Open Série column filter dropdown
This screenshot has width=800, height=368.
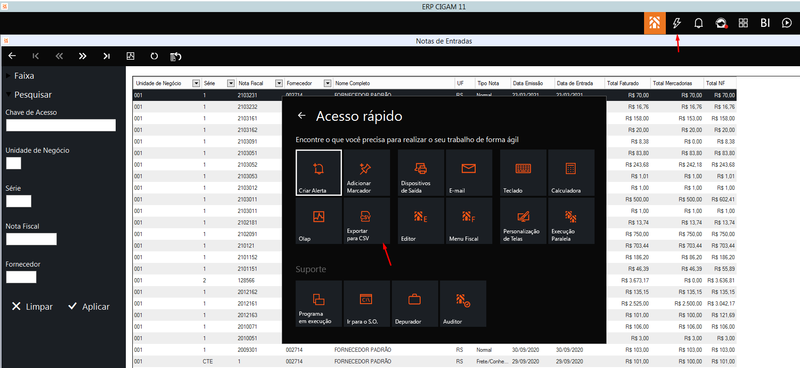pyautogui.click(x=231, y=83)
